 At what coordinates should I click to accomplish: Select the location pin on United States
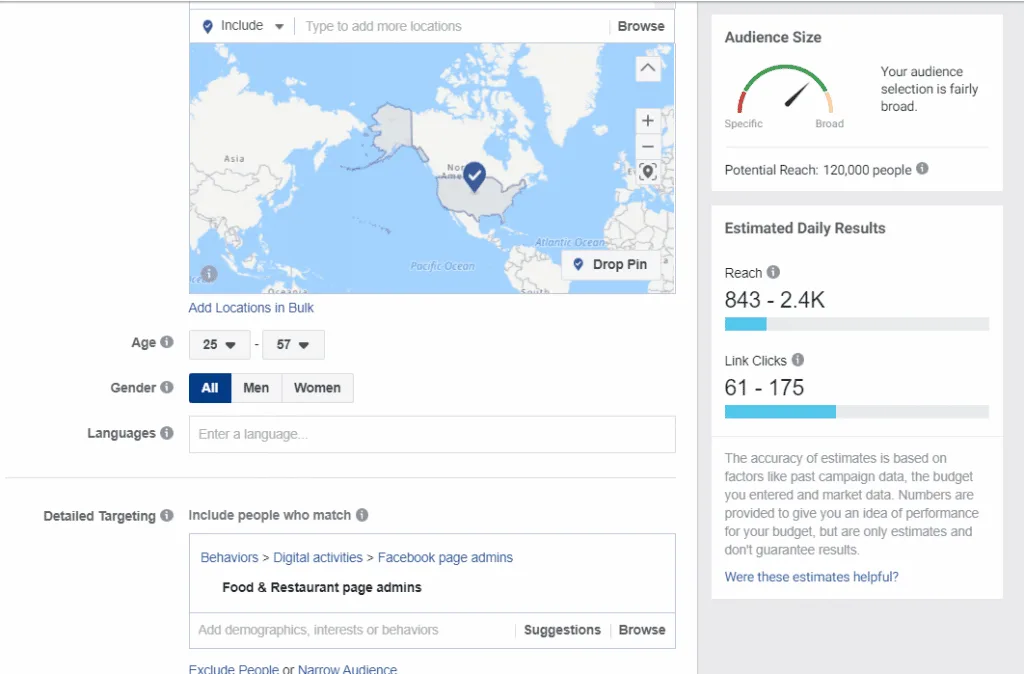475,176
